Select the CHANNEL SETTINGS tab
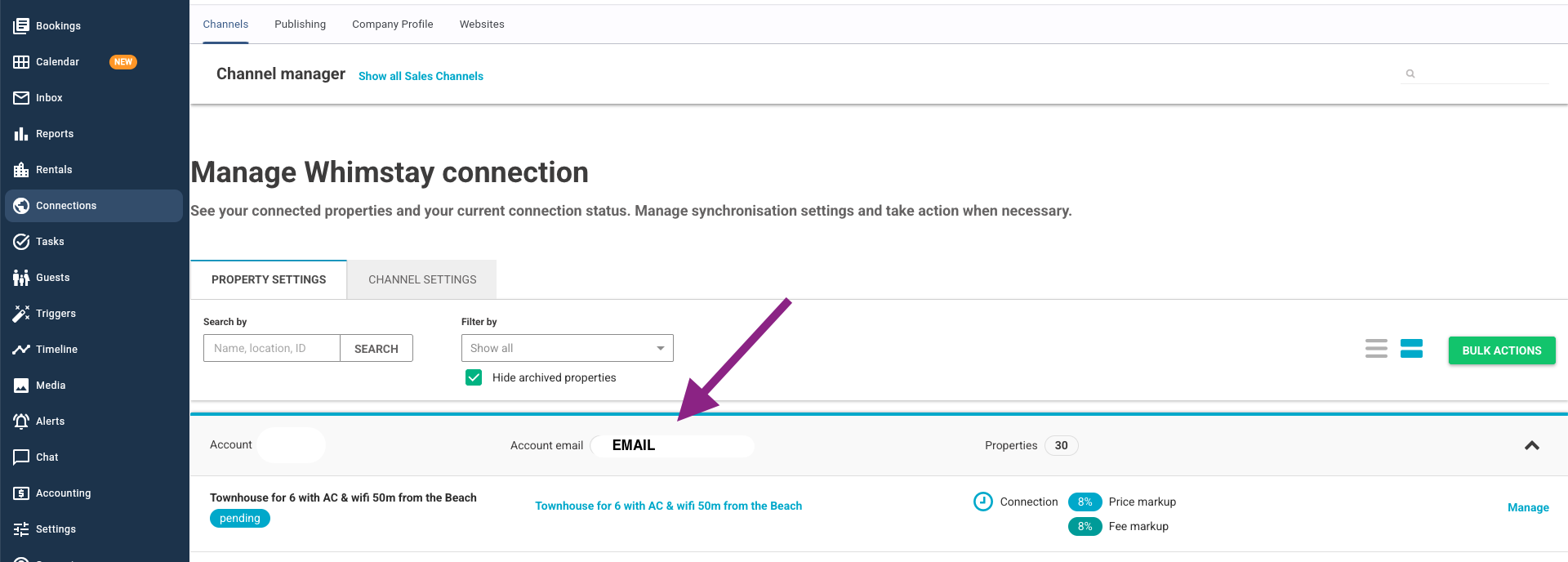Image resolution: width=1568 pixels, height=562 pixels. (x=422, y=279)
